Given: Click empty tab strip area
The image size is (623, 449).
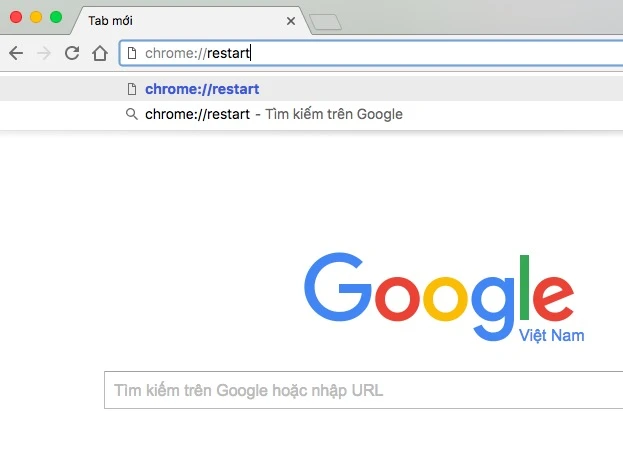Looking at the screenshot, I should tap(480, 20).
